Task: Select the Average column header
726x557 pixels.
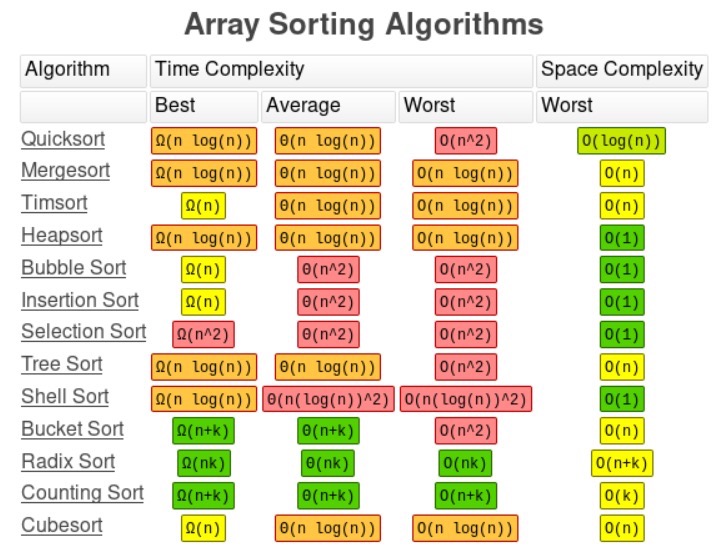Action: 328,106
